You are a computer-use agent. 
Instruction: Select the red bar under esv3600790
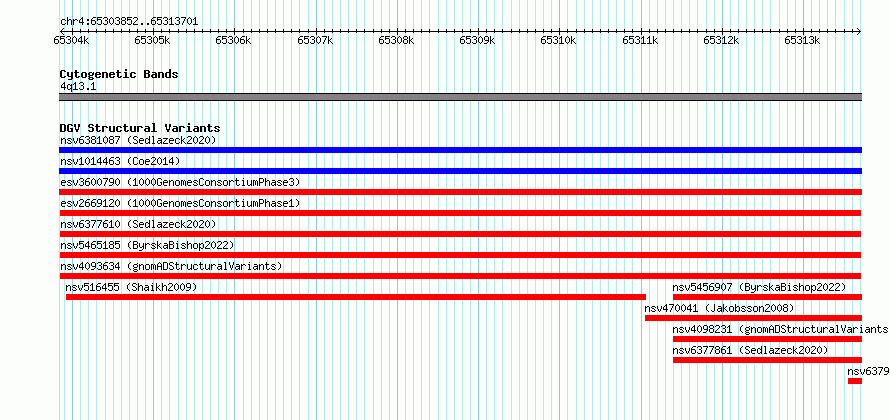click(x=460, y=192)
